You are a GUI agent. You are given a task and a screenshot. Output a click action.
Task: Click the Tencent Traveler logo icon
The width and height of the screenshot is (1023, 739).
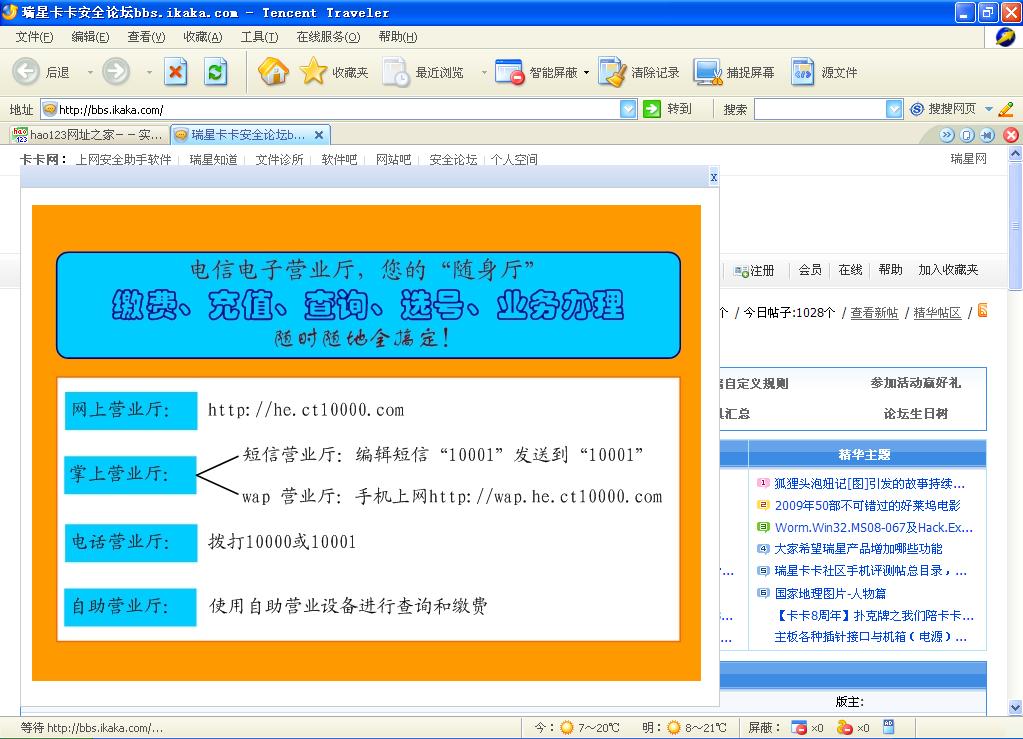tap(1005, 37)
